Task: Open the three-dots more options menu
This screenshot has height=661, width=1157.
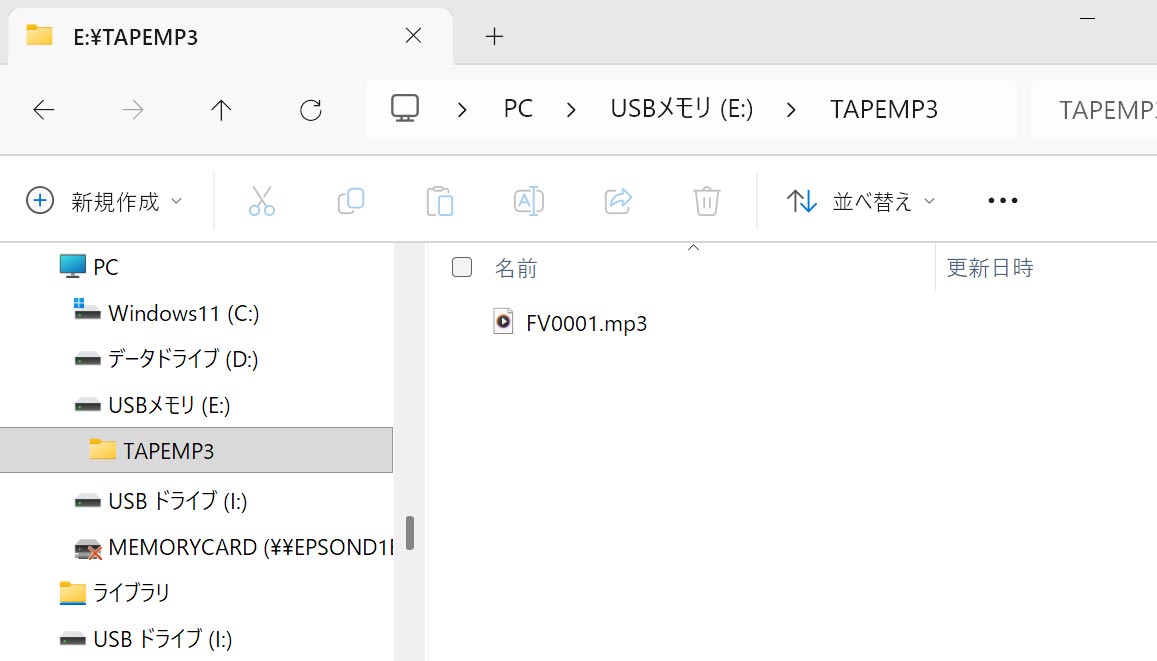Action: click(1002, 201)
